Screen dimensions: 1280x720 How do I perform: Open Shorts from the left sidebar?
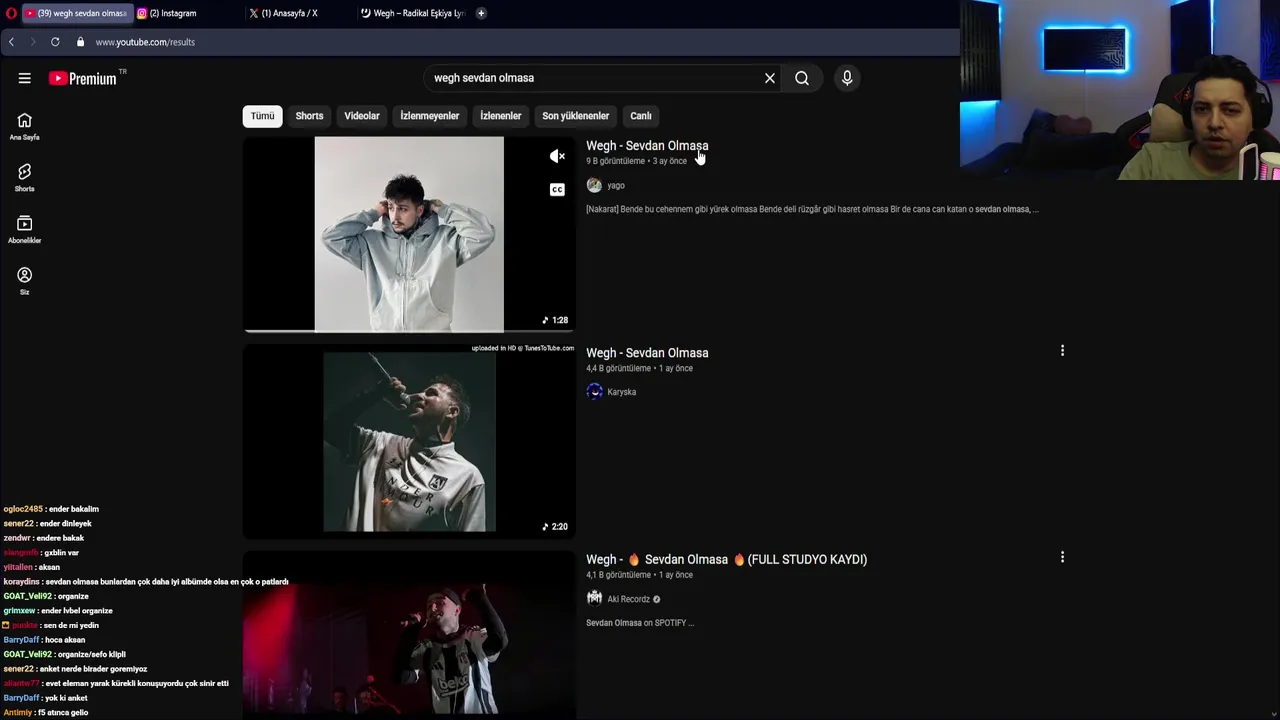pyautogui.click(x=24, y=178)
